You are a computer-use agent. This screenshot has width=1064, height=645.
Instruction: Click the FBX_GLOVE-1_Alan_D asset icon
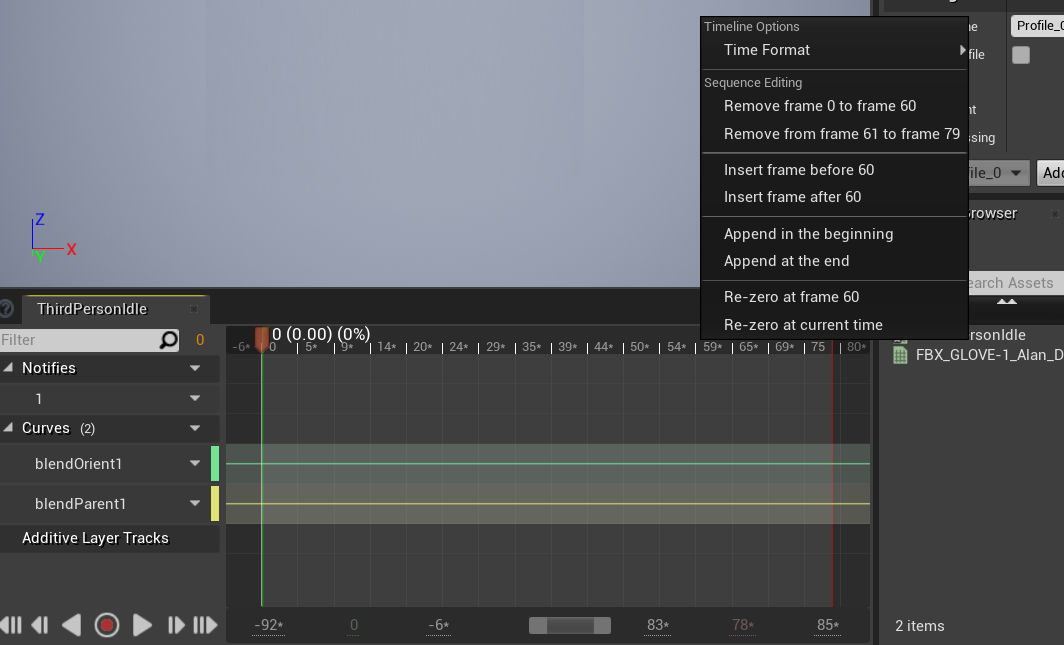(x=900, y=355)
